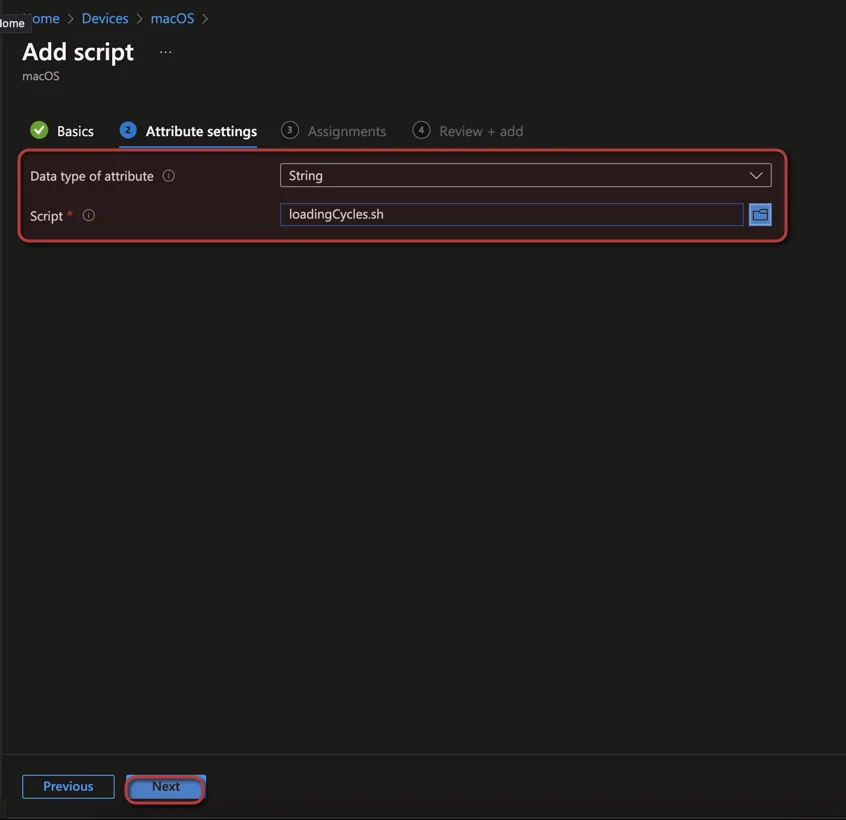Click the Data type of attribute label

coord(92,176)
